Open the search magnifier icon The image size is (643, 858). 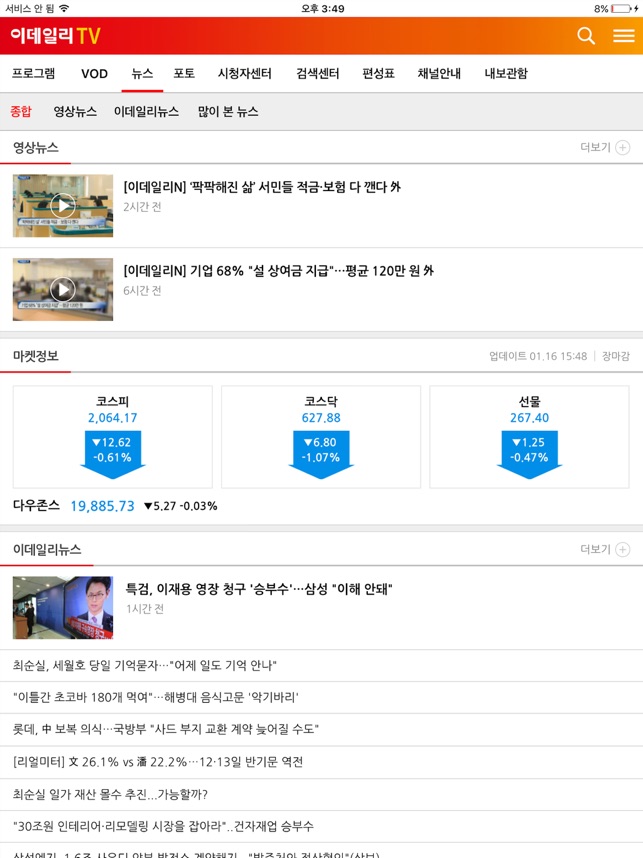pyautogui.click(x=586, y=36)
